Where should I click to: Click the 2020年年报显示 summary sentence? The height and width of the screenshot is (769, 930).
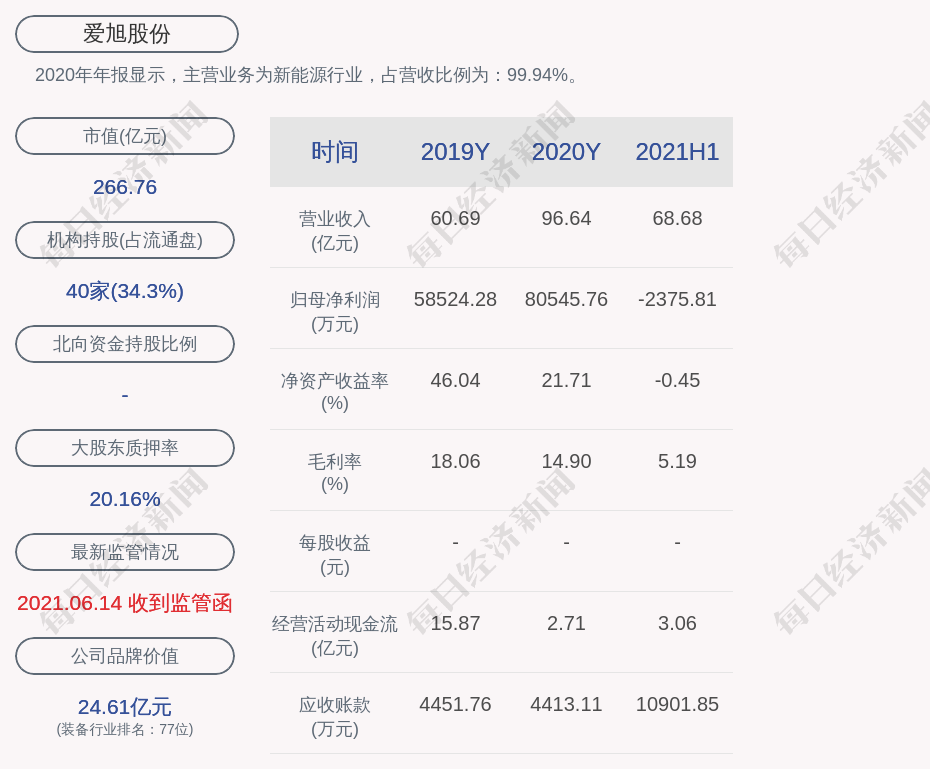click(x=306, y=75)
